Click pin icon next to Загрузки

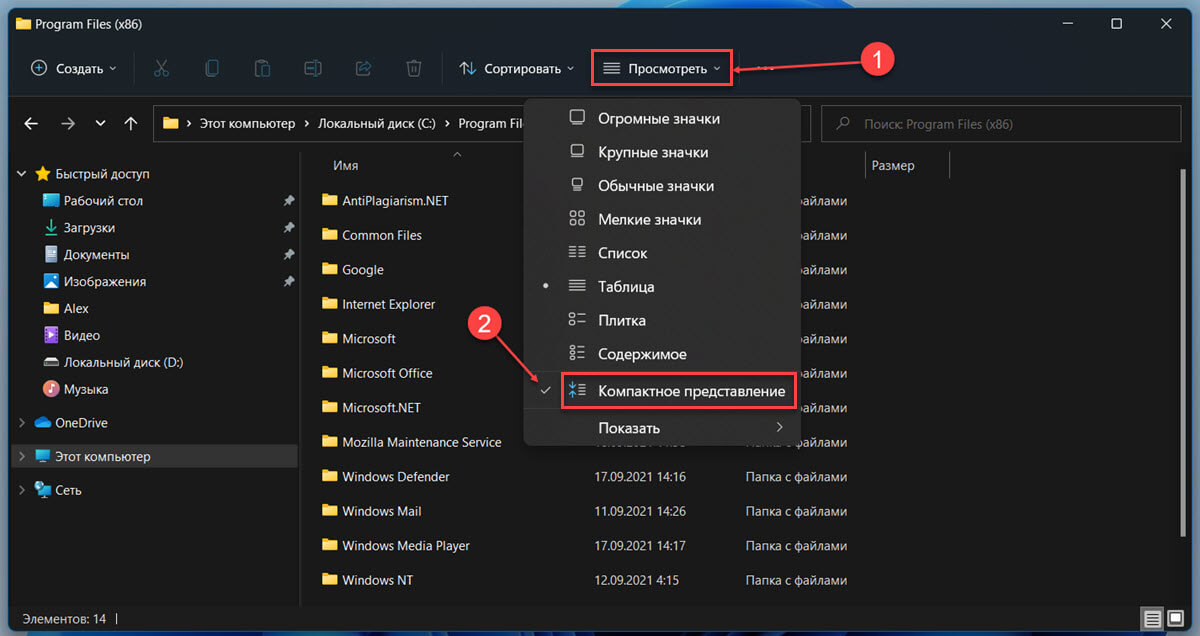289,228
